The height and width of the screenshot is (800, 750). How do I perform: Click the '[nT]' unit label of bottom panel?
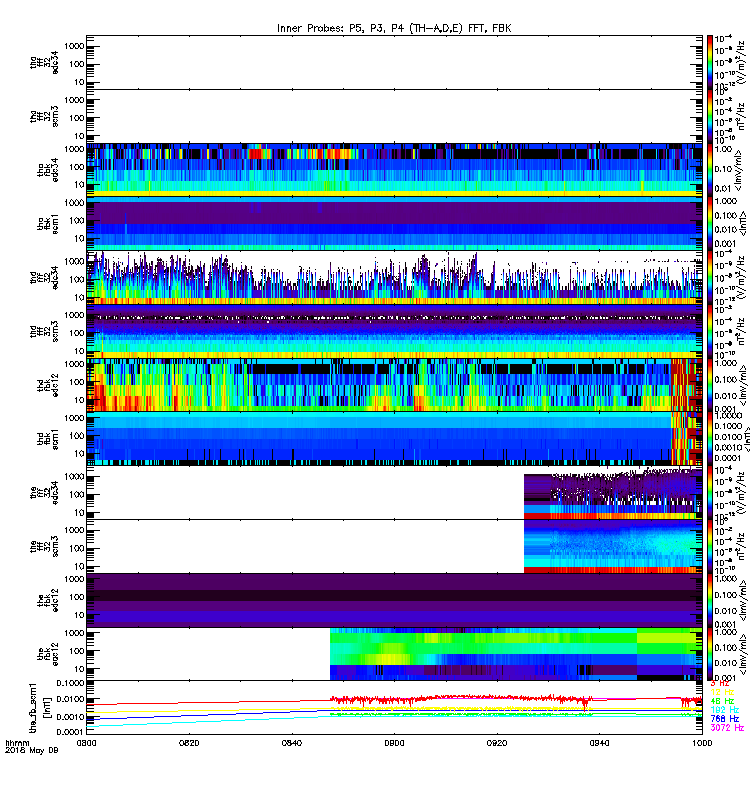[48, 708]
